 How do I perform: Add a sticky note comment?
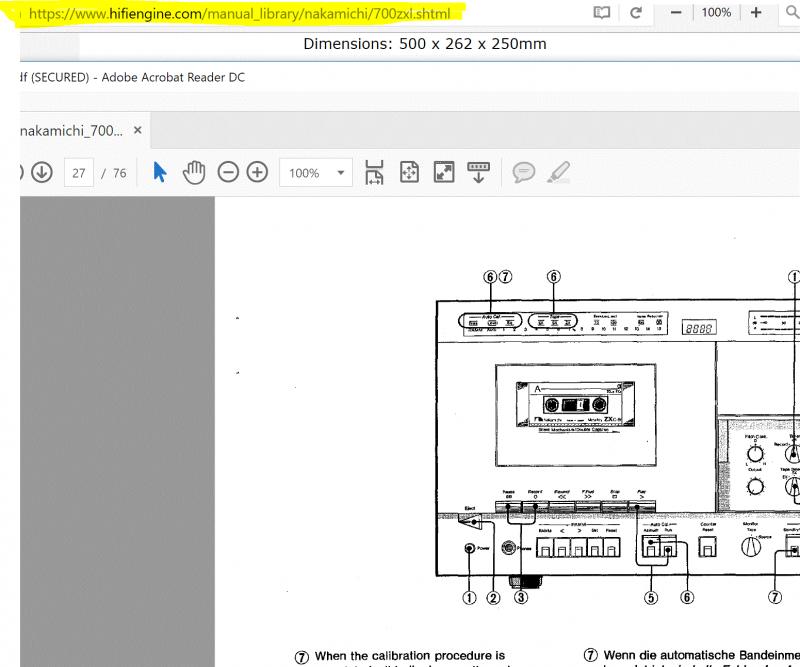(x=523, y=172)
